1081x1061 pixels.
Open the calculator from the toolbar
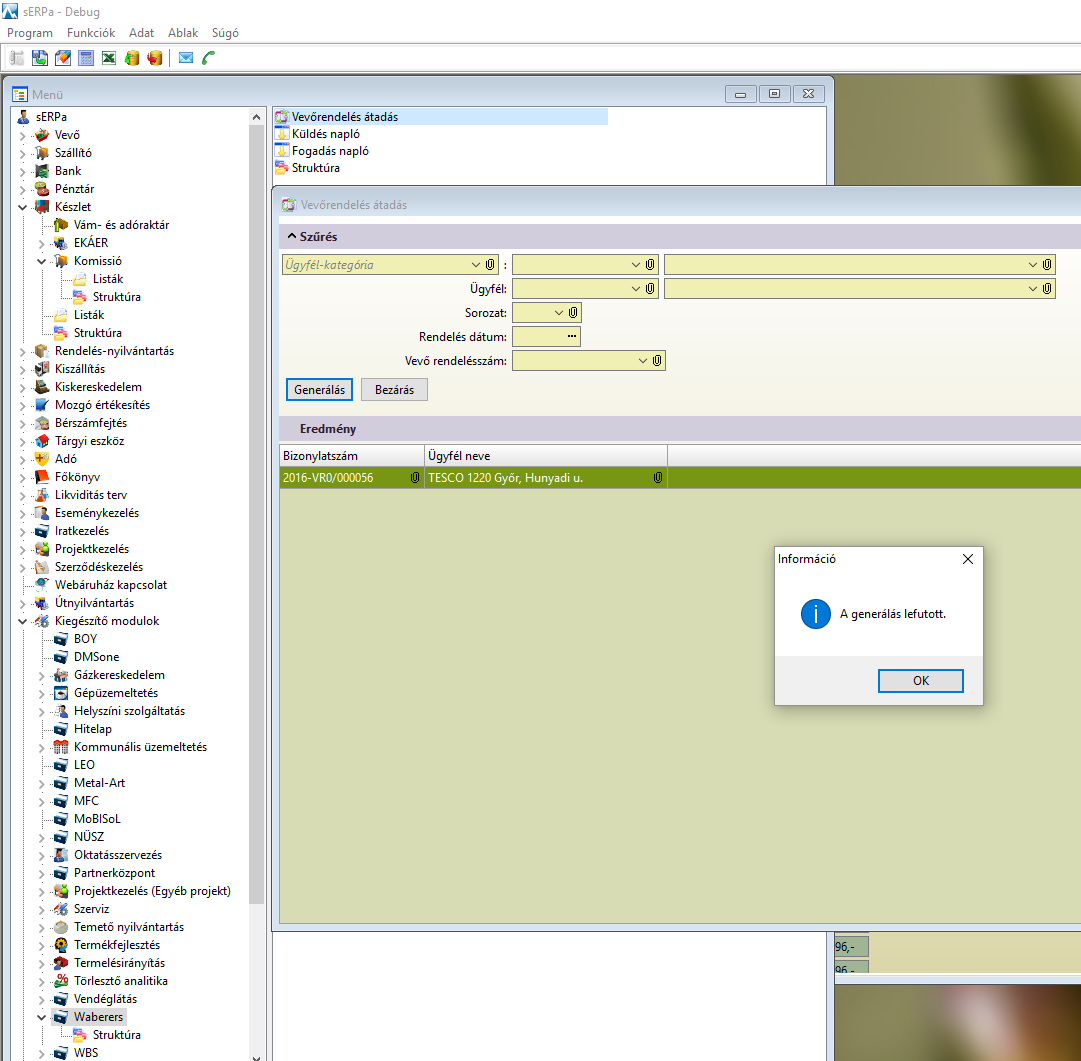pos(86,58)
